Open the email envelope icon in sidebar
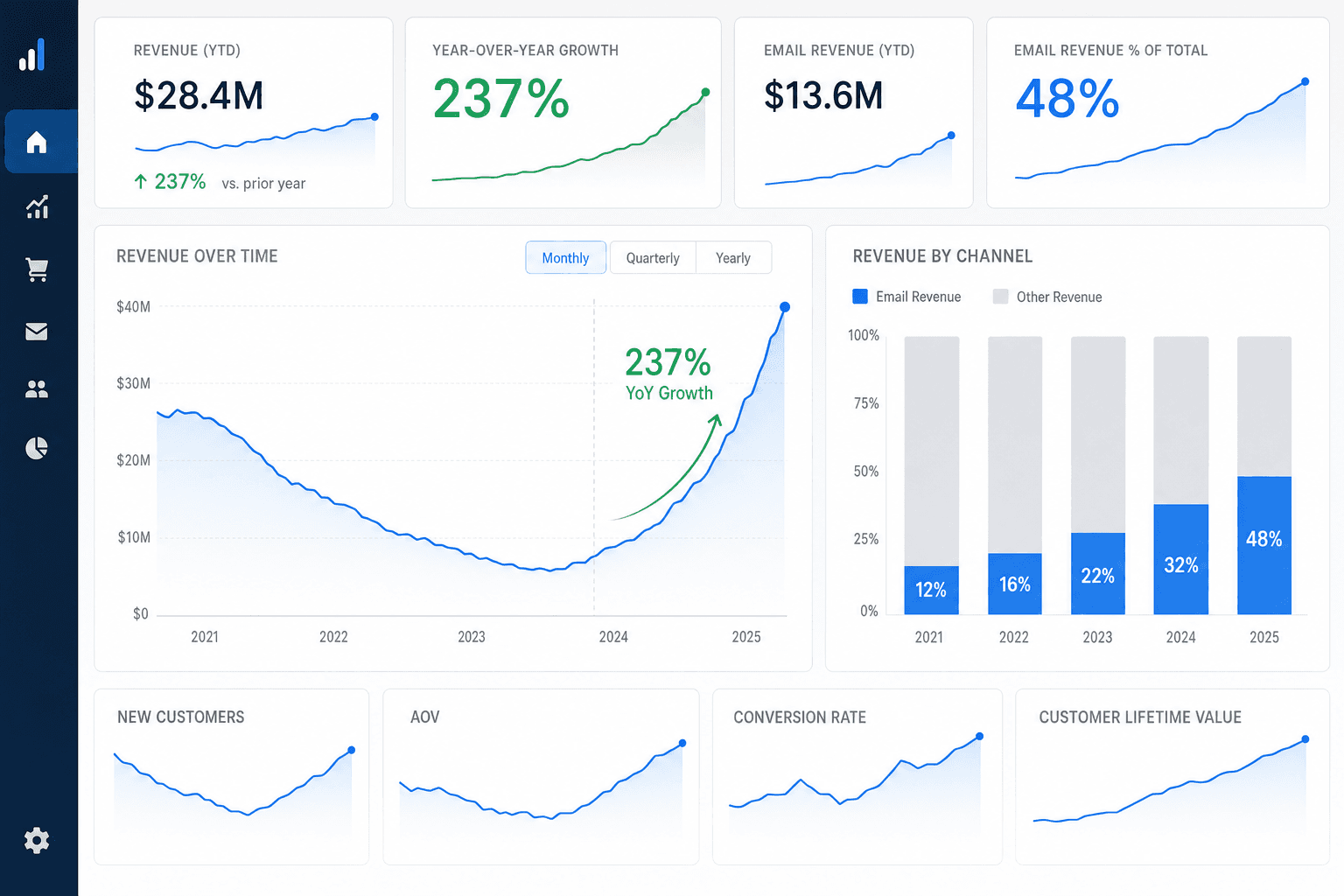This screenshot has height=896, width=1344. click(x=37, y=332)
